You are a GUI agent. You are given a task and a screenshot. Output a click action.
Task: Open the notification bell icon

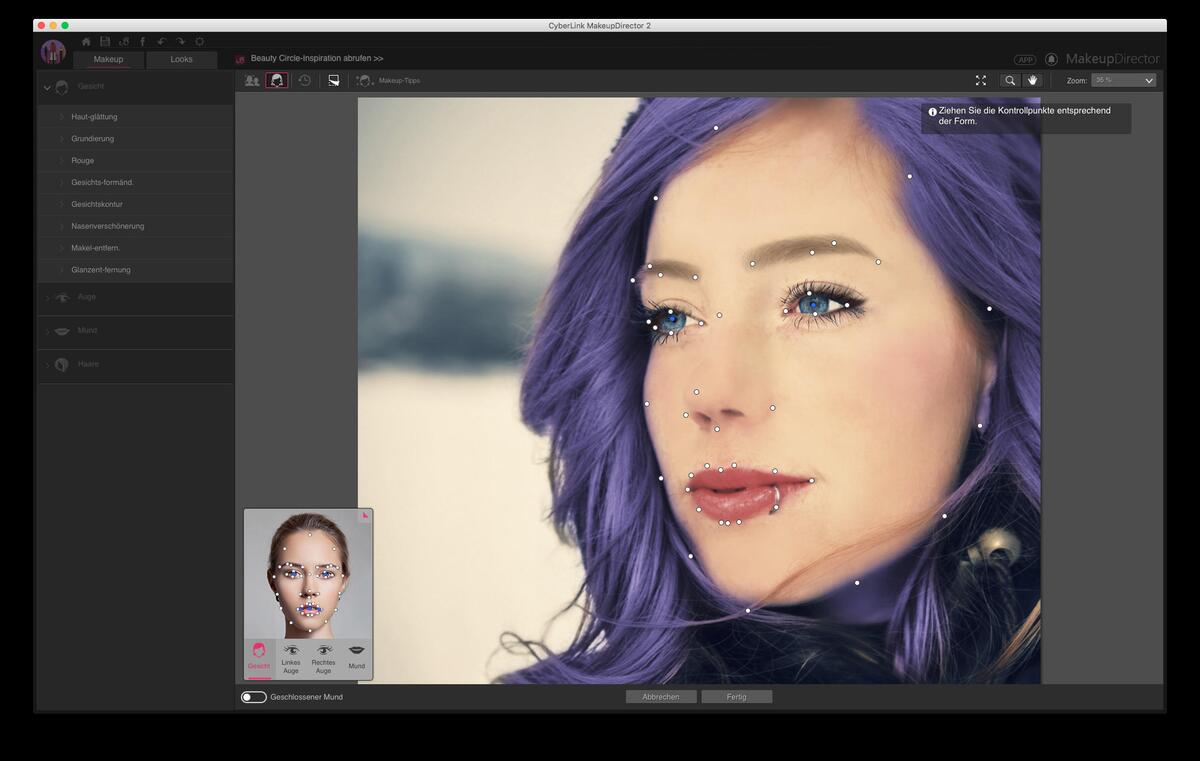click(x=1051, y=59)
